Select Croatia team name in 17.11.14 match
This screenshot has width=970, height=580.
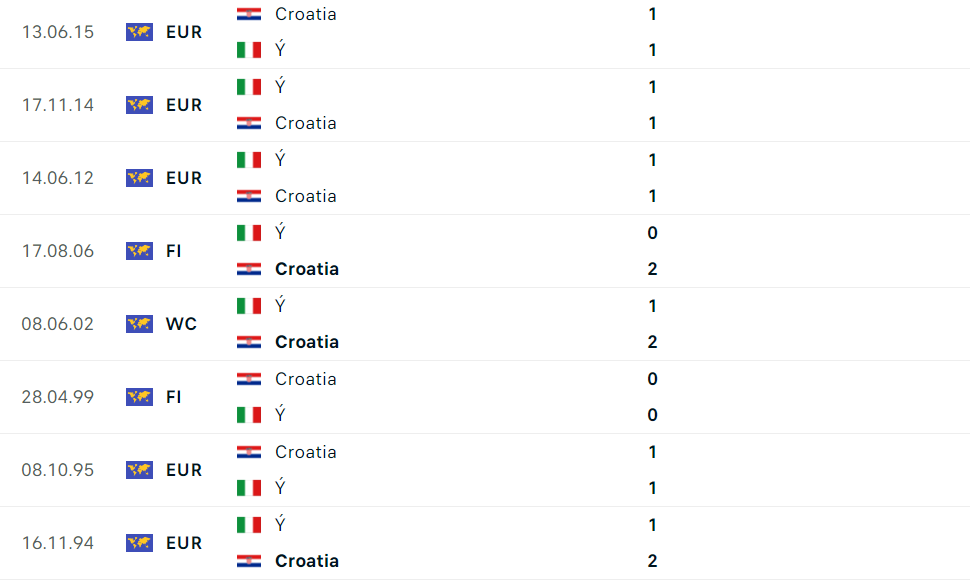click(305, 123)
